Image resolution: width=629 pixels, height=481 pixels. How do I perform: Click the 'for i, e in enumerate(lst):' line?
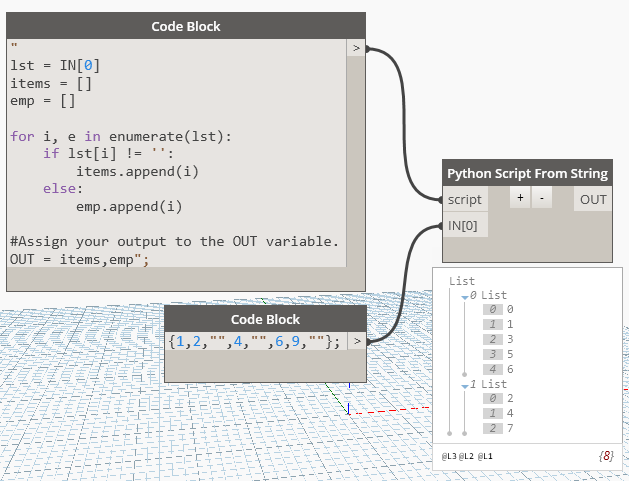click(x=121, y=136)
